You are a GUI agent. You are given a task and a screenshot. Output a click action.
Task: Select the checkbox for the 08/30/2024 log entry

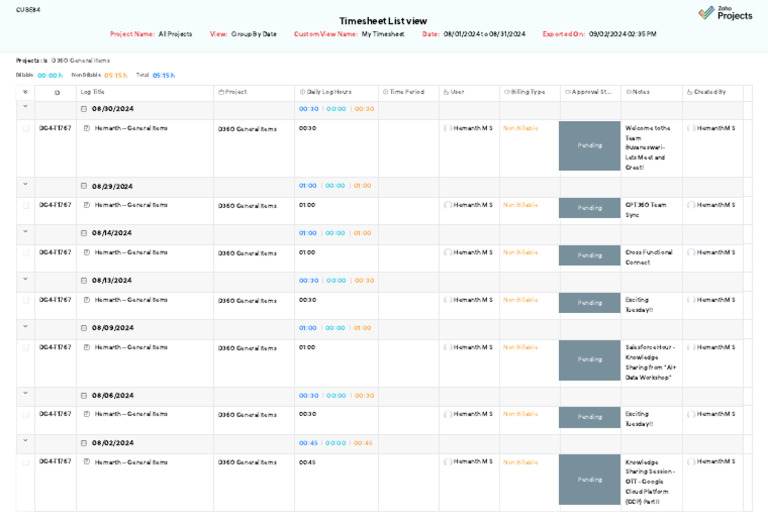click(x=25, y=128)
